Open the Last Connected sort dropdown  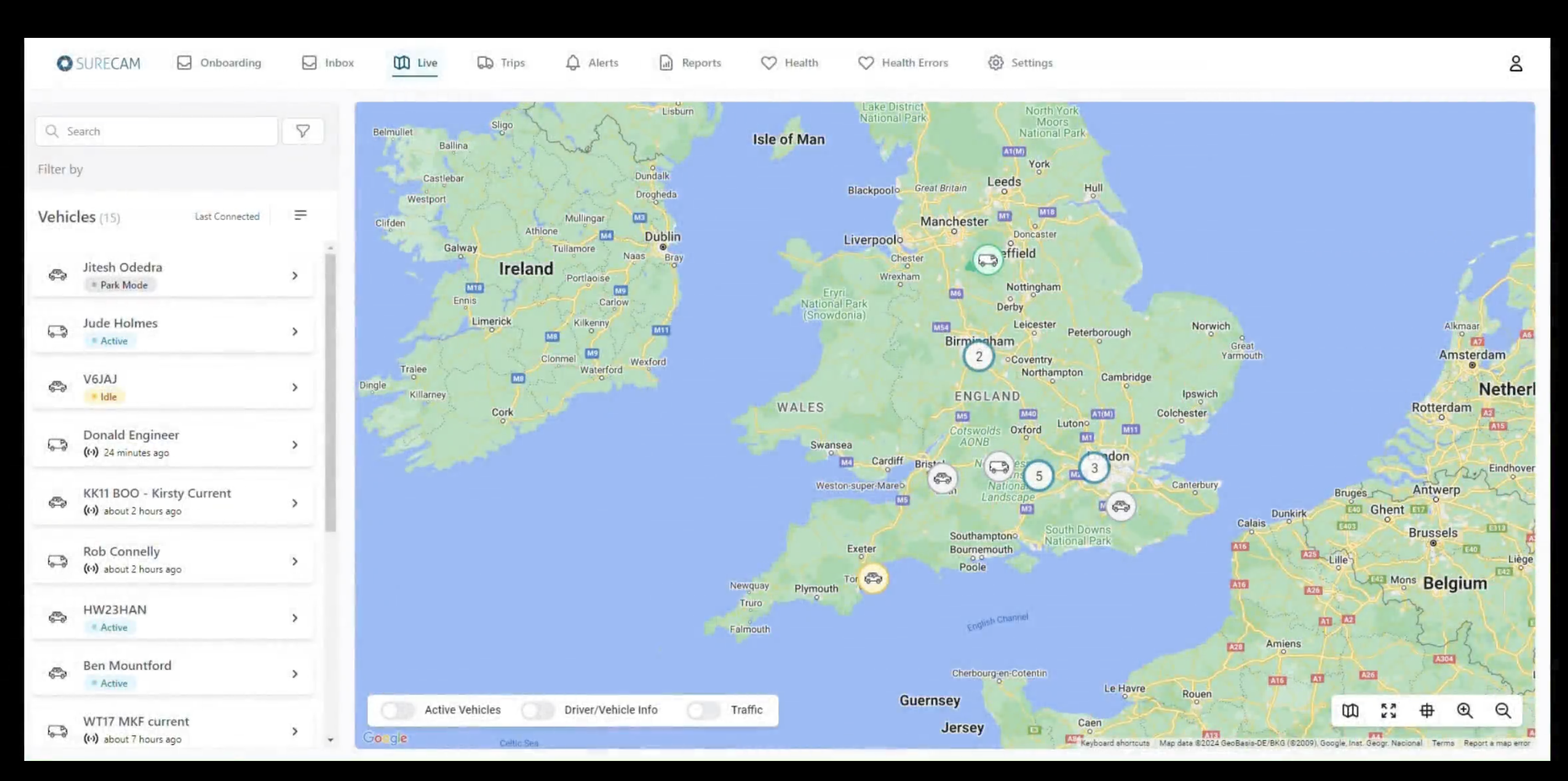coord(227,217)
